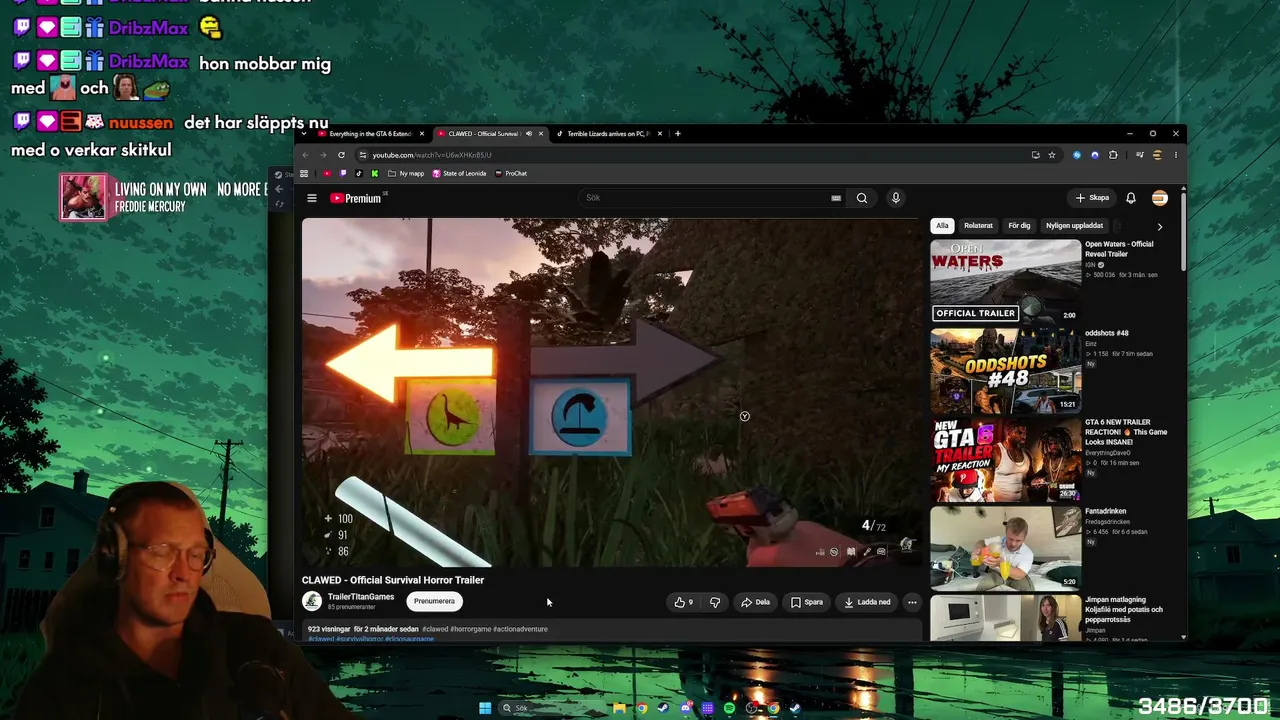This screenshot has height=720, width=1280.
Task: Open the YouTube account avatar menu
Action: coord(1160,198)
